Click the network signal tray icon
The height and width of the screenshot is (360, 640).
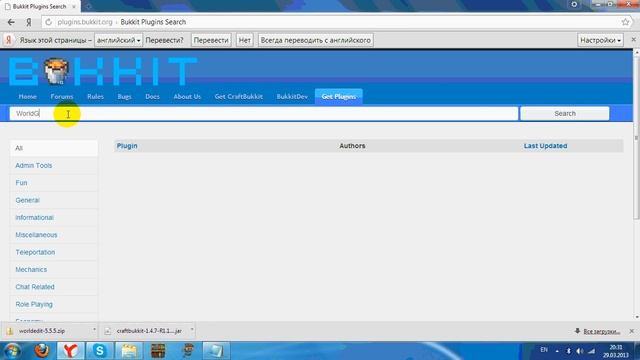(591, 351)
